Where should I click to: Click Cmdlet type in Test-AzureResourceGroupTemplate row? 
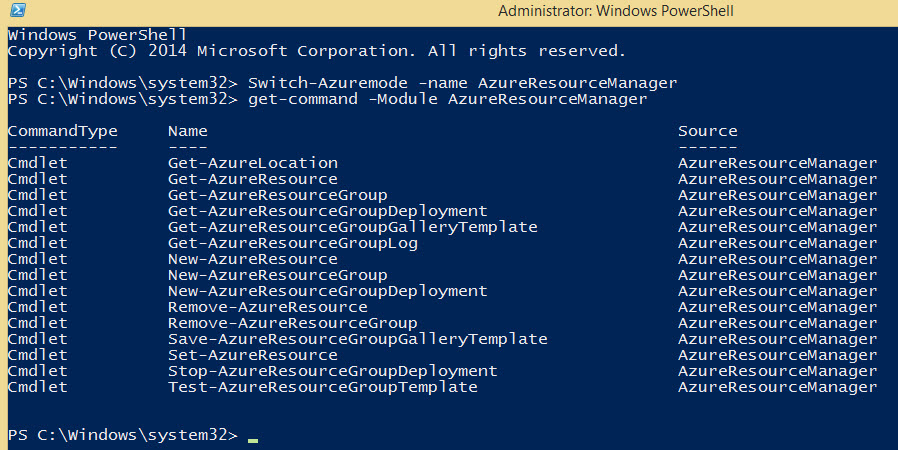click(37, 388)
